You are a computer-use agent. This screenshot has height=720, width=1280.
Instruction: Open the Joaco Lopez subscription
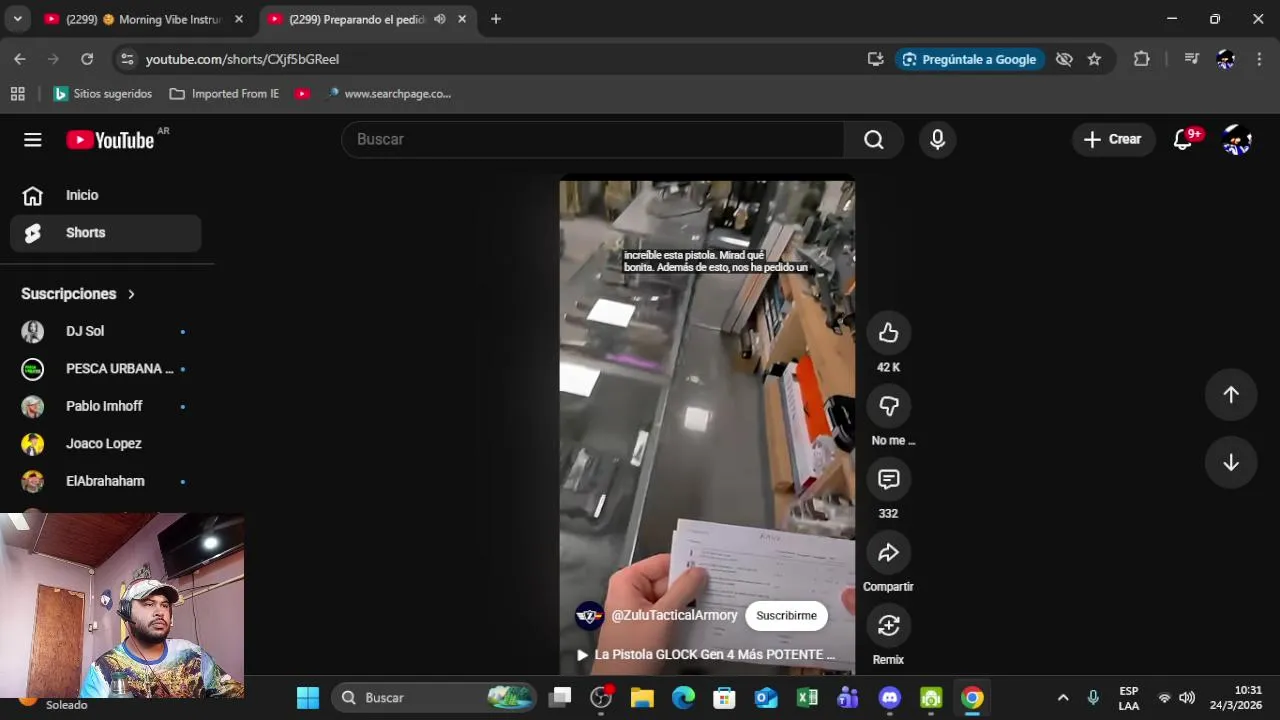[x=106, y=444]
